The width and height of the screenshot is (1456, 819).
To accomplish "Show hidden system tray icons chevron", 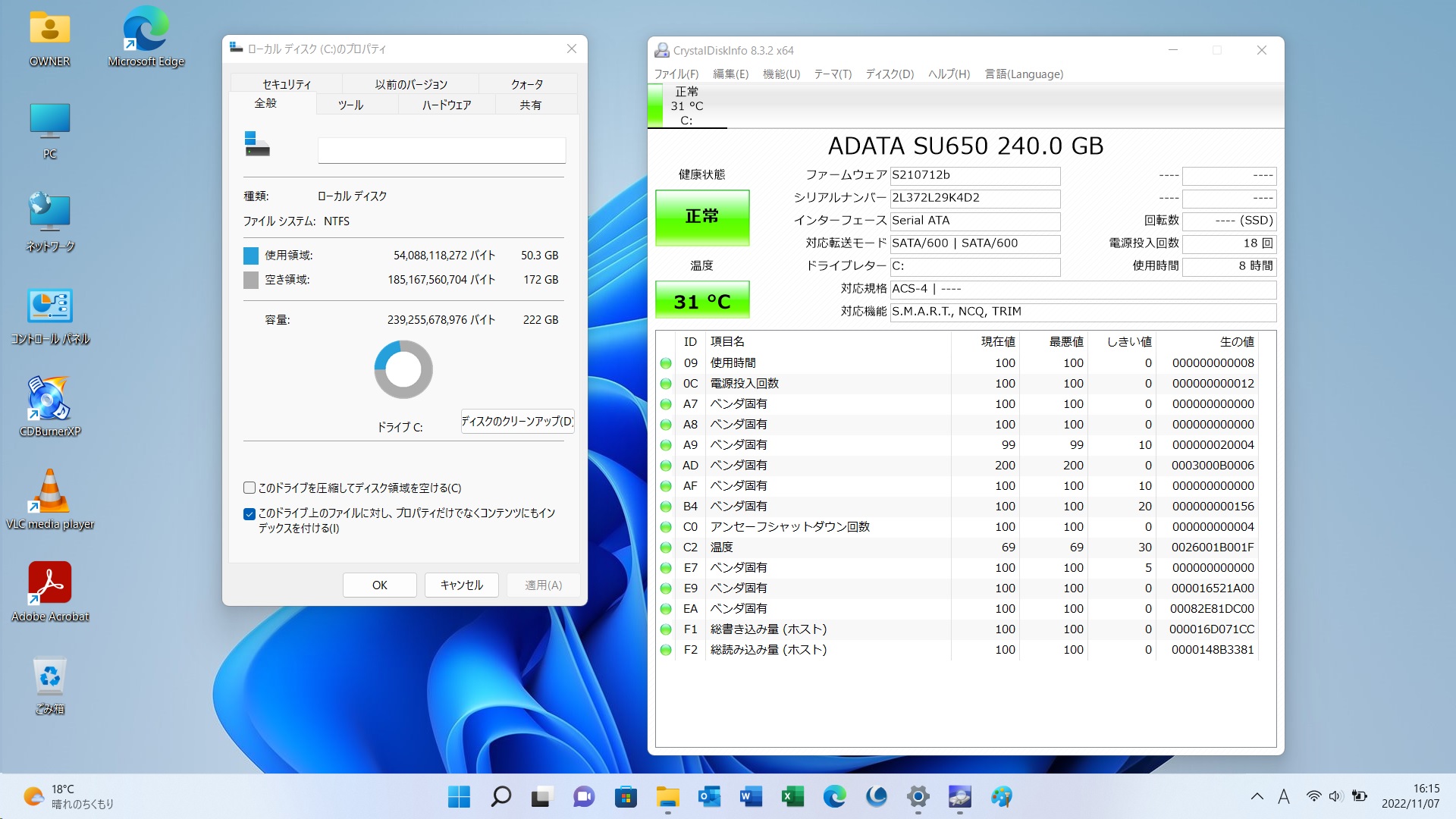I will click(x=1257, y=796).
